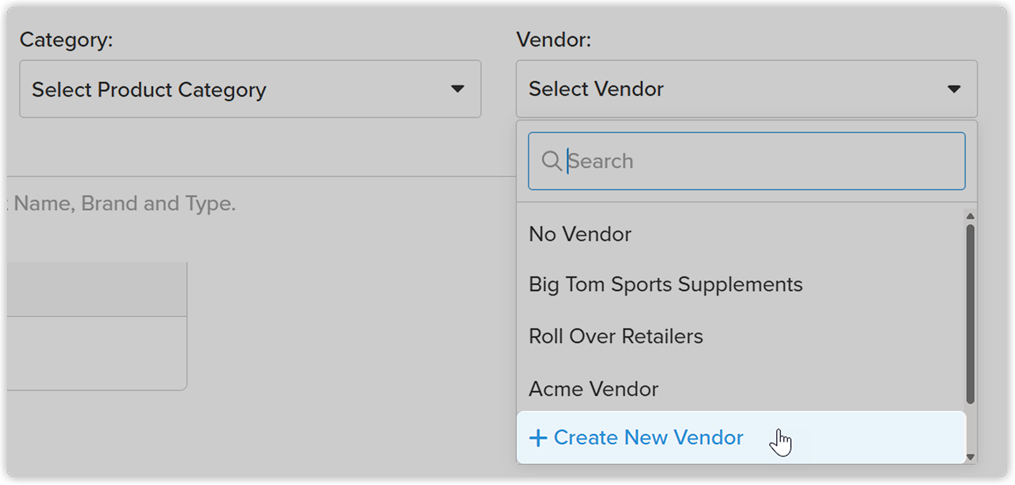Click scroll up arrow in vendor list
The image size is (1015, 485).
point(970,216)
